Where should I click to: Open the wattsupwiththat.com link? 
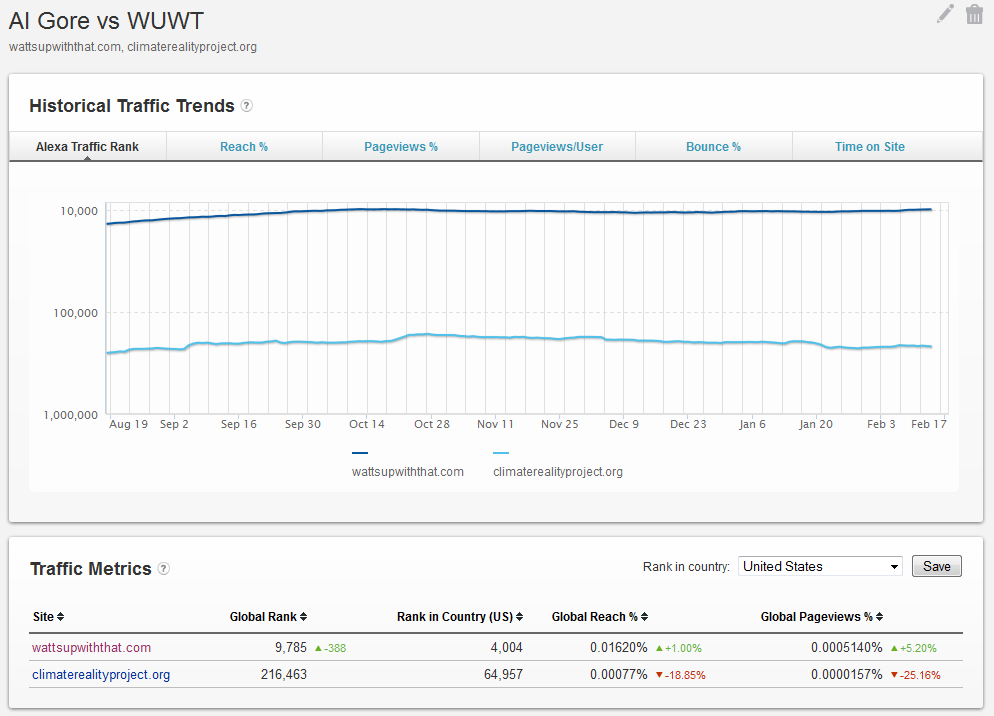pyautogui.click(x=91, y=648)
